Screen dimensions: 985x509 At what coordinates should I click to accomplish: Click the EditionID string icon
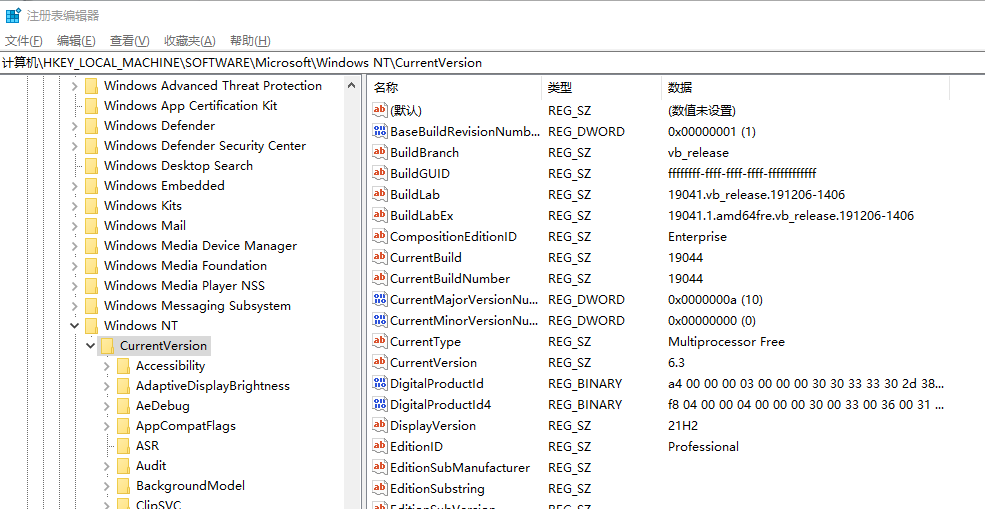380,446
